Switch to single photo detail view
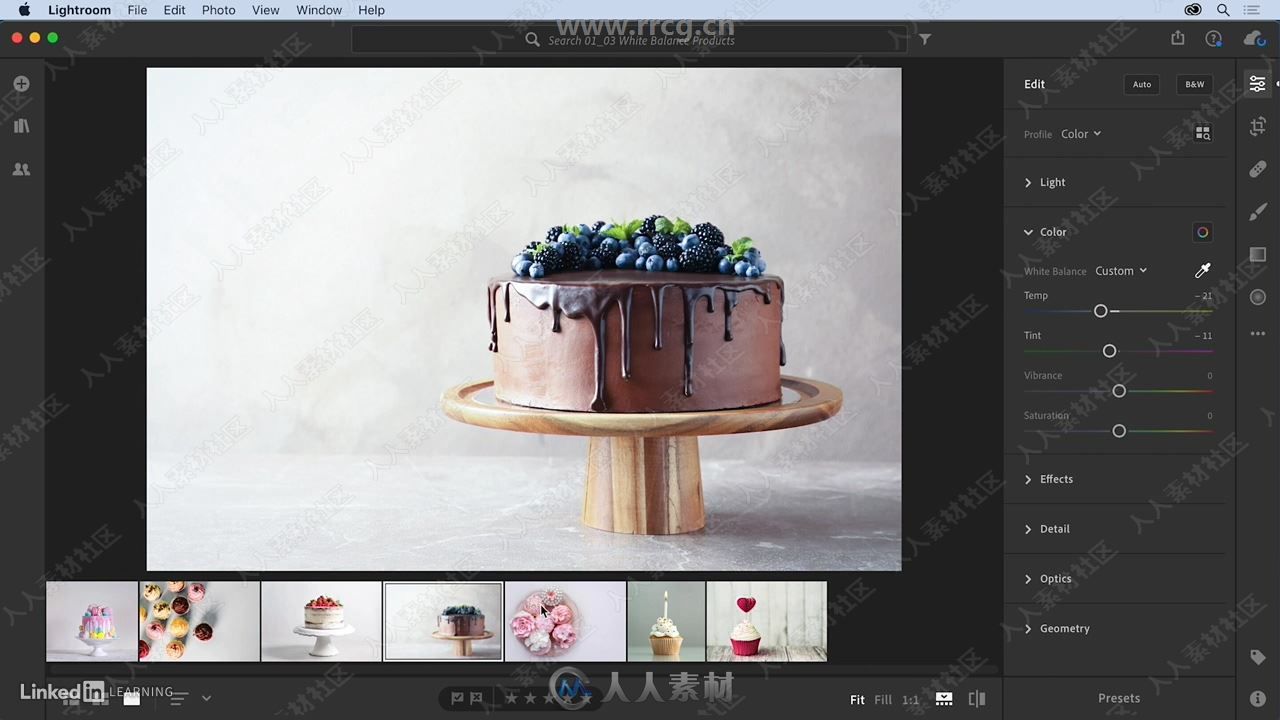The height and width of the screenshot is (720, 1280). click(131, 698)
